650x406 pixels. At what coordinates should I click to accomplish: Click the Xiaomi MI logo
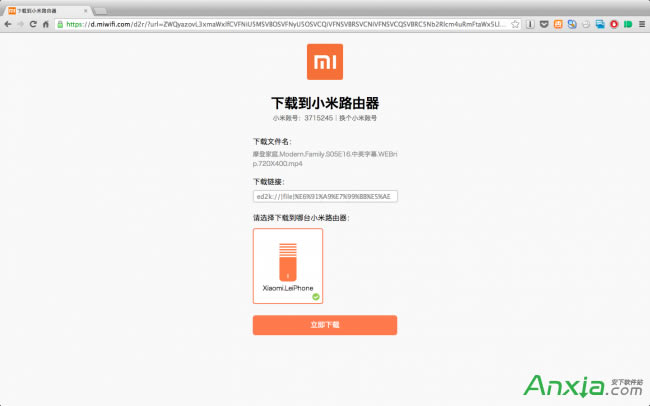[324, 62]
